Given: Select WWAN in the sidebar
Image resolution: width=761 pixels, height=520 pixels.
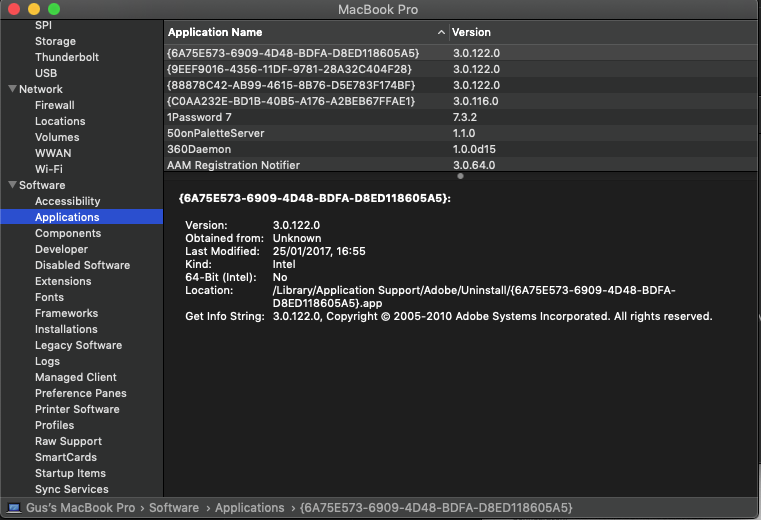Looking at the screenshot, I should [53, 153].
